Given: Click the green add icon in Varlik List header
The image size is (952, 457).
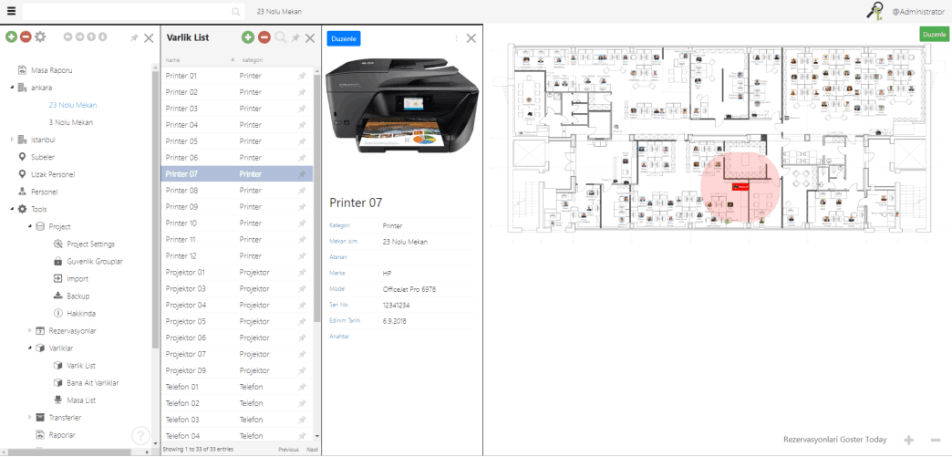Looking at the screenshot, I should (248, 37).
